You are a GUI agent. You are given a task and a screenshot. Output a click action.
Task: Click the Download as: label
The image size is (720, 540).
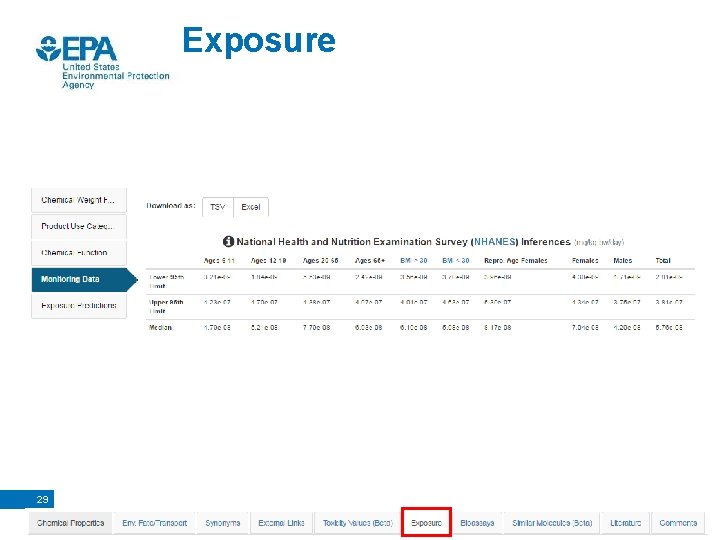(x=171, y=206)
